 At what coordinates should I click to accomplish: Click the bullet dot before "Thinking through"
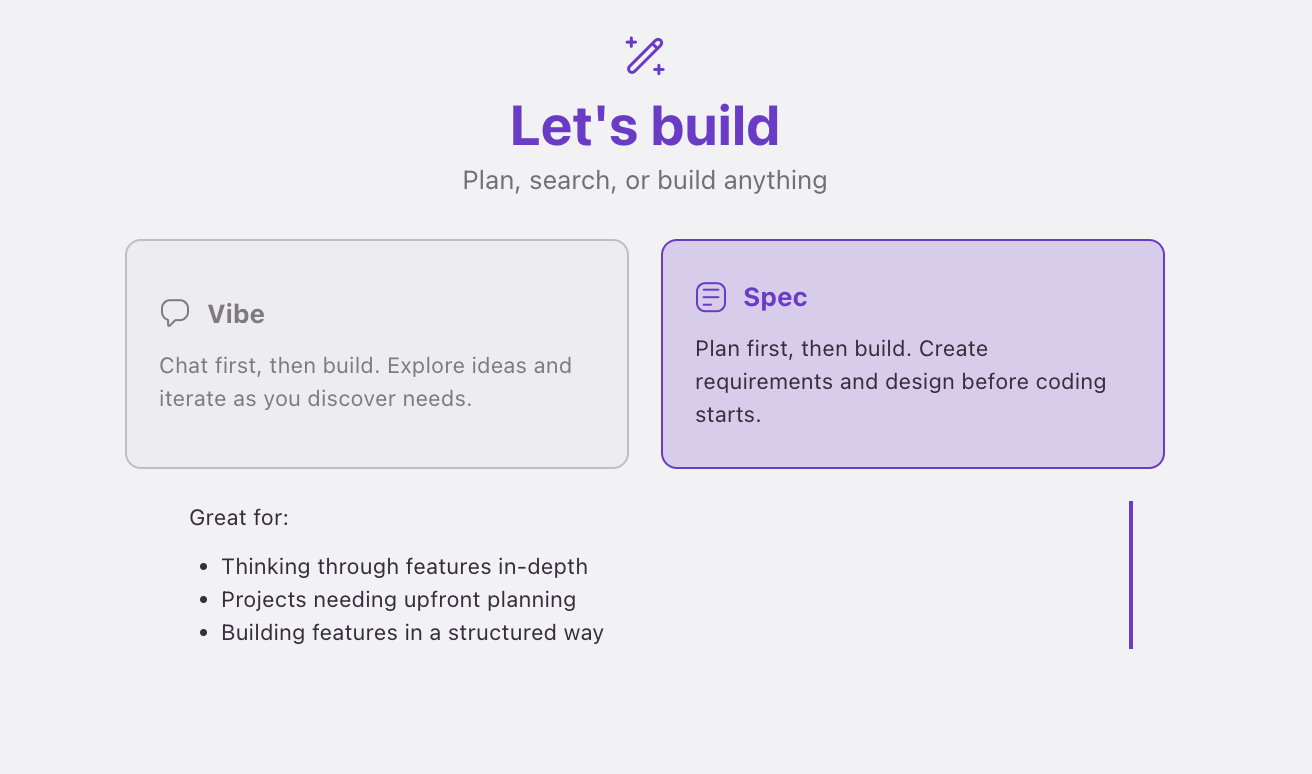(x=204, y=567)
